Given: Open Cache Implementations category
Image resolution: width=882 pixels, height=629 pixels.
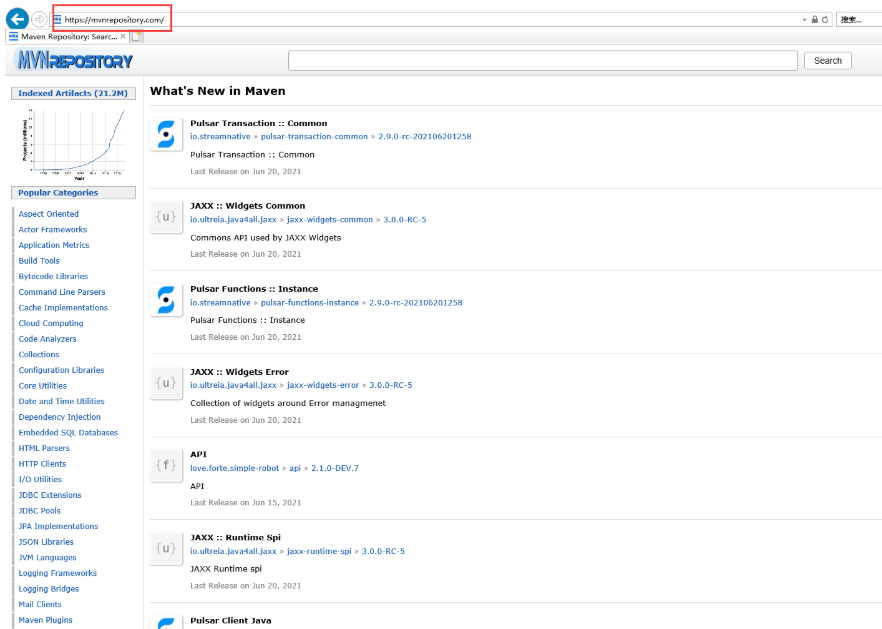Looking at the screenshot, I should 63,308.
